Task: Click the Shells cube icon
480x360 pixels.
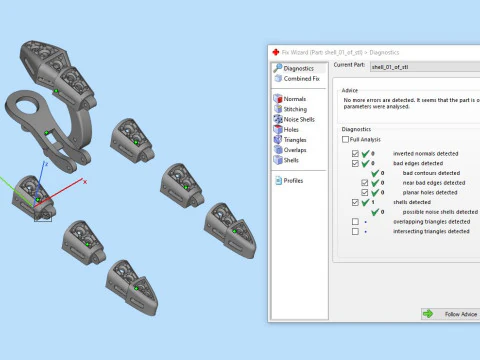Action: [278, 160]
